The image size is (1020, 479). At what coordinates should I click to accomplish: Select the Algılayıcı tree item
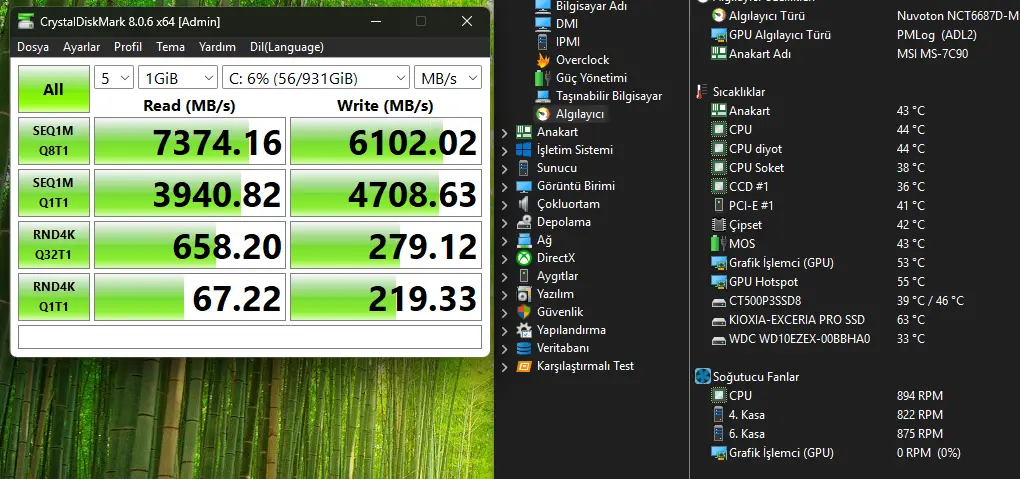[x=580, y=114]
